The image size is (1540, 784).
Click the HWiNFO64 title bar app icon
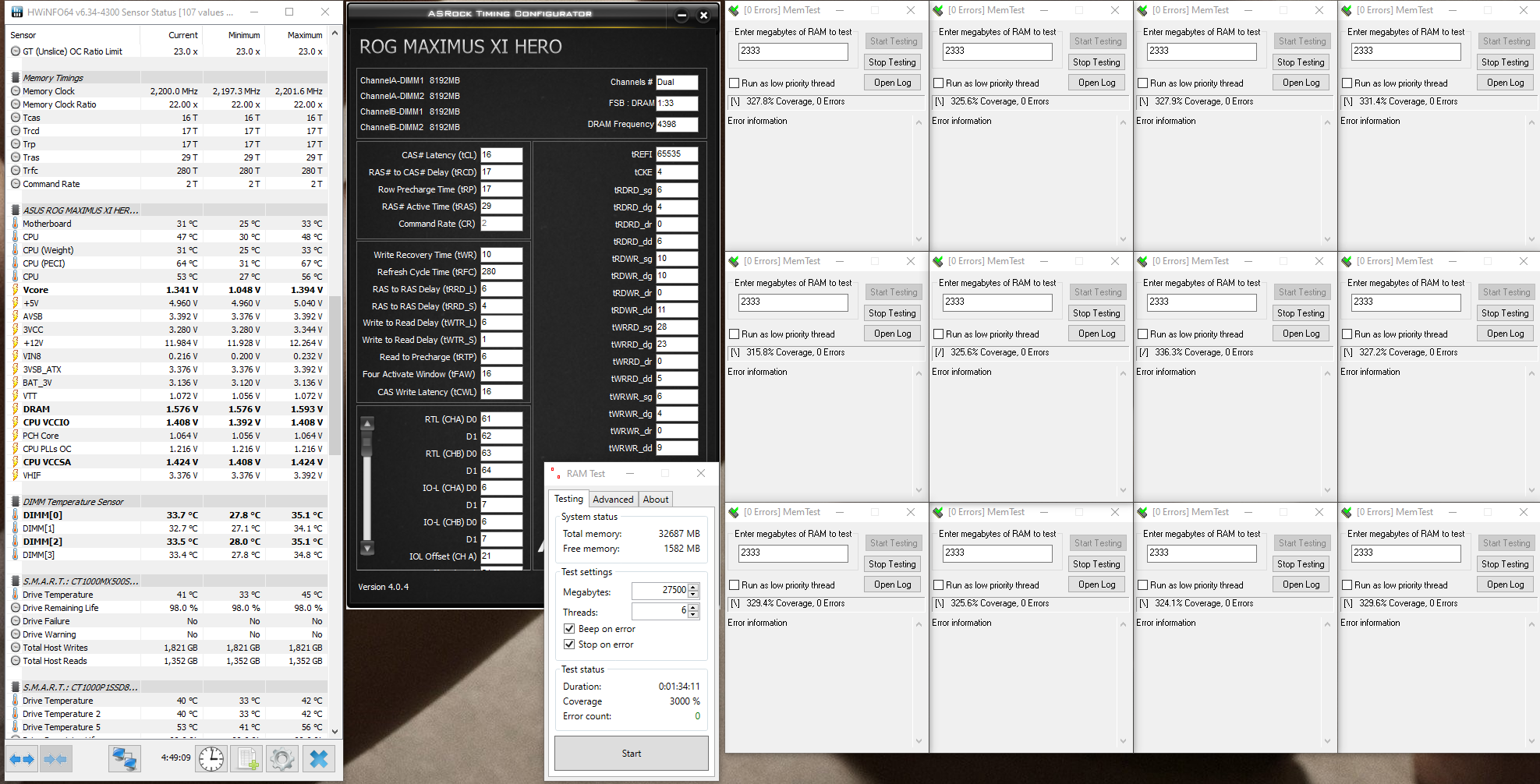pos(16,12)
